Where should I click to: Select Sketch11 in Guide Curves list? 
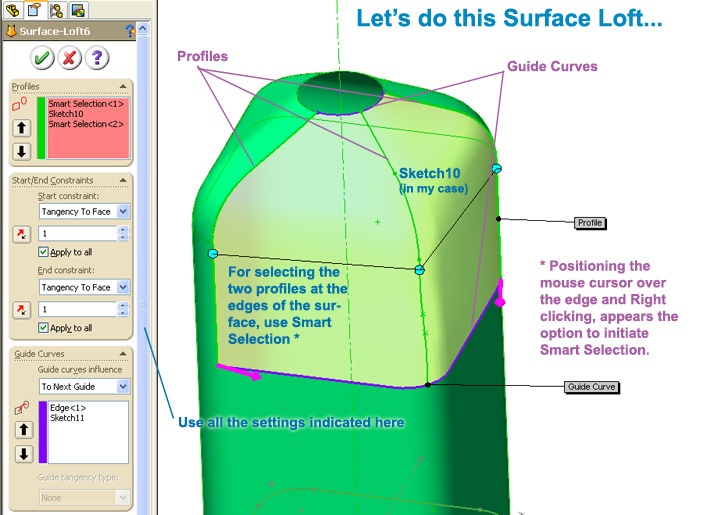coord(67,418)
